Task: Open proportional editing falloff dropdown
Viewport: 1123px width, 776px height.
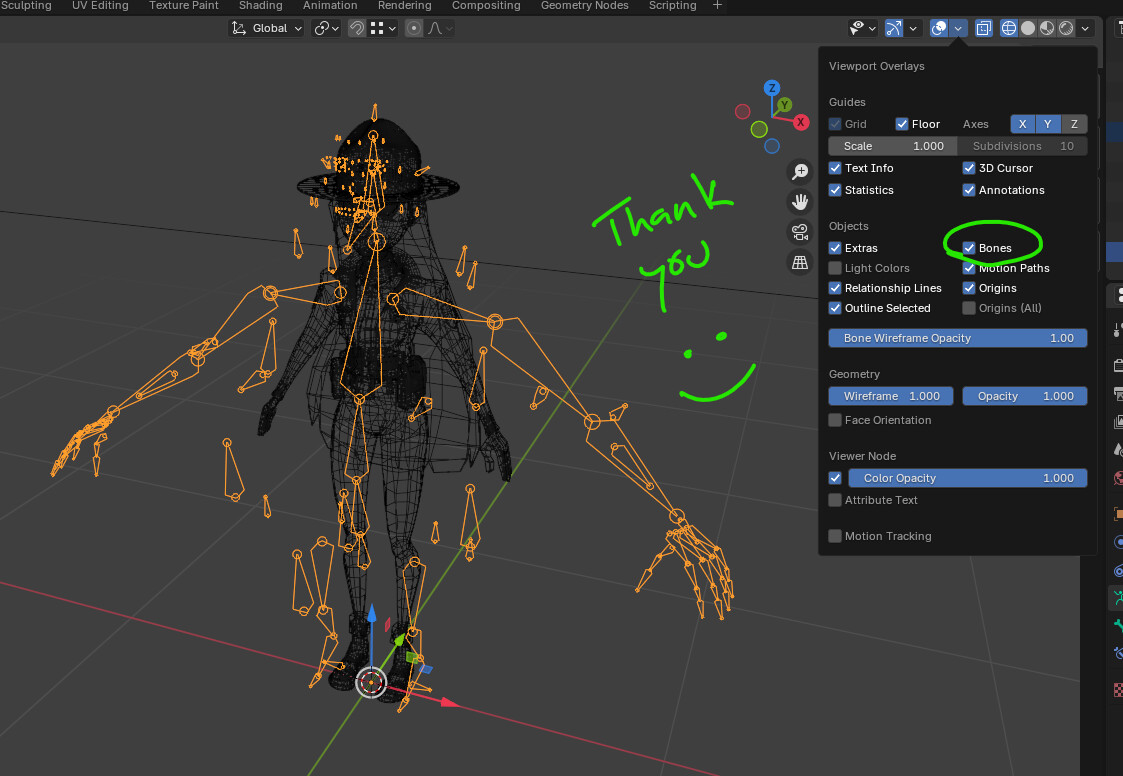Action: [440, 28]
